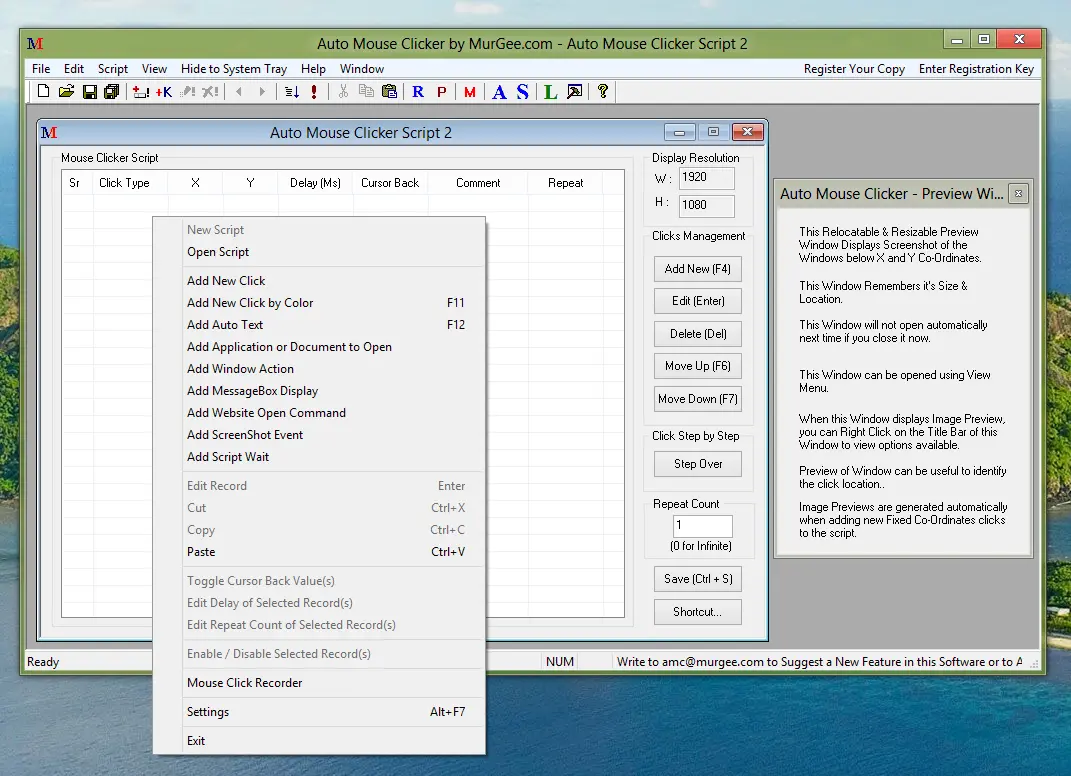The image size is (1071, 776).
Task: Select Add ScreenShot Event
Action: pyautogui.click(x=334, y=435)
